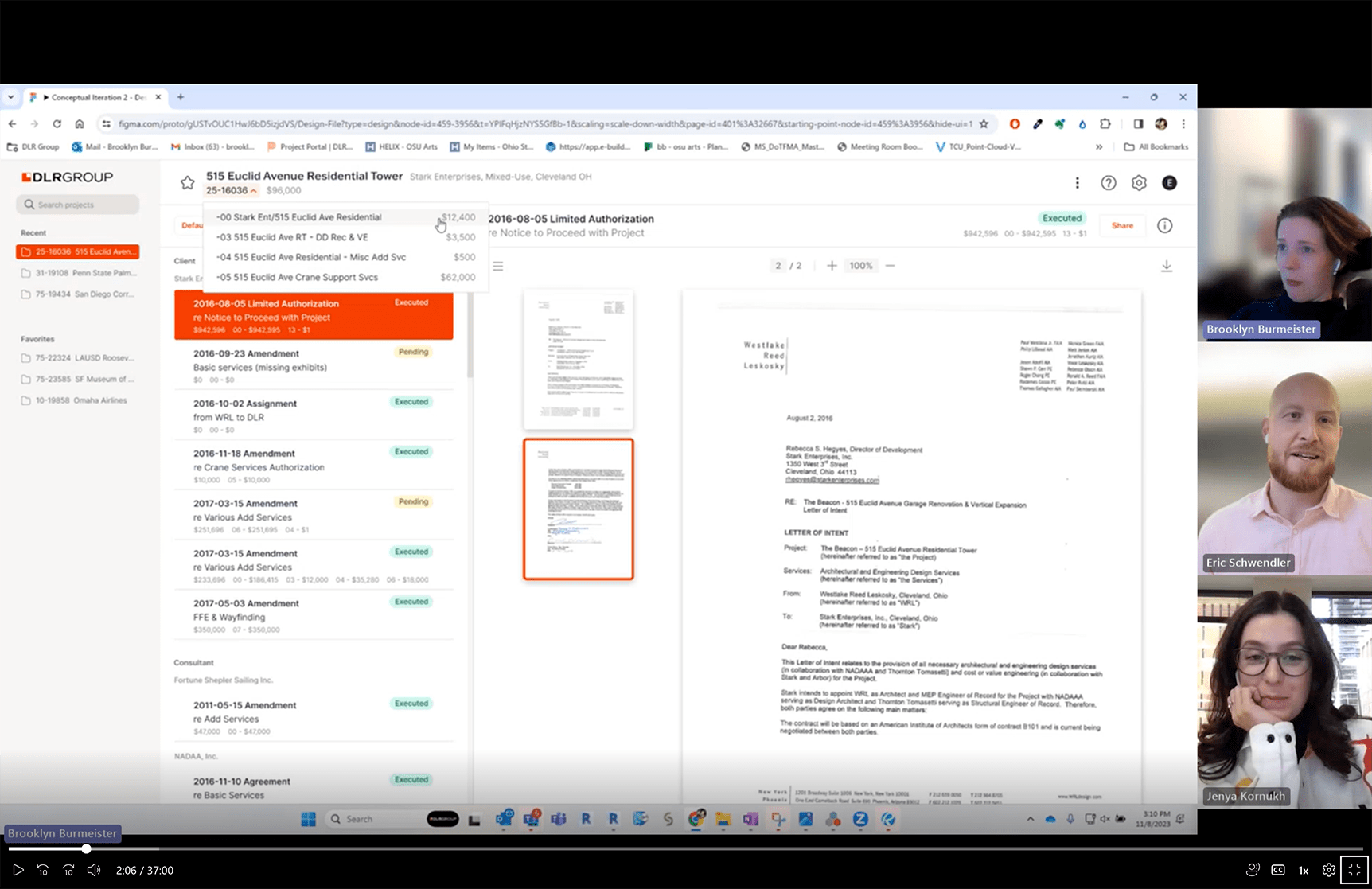
Task: Open recent project 31-19108 Penn State Palm...
Action: pos(78,273)
